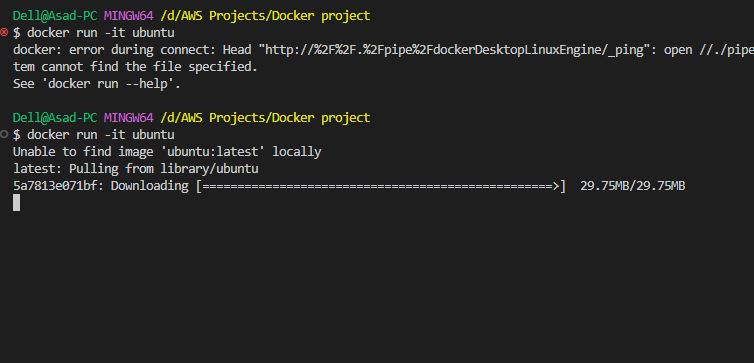754x363 pixels.
Task: Click 'tem cannot find the file specified' line
Action: point(136,67)
